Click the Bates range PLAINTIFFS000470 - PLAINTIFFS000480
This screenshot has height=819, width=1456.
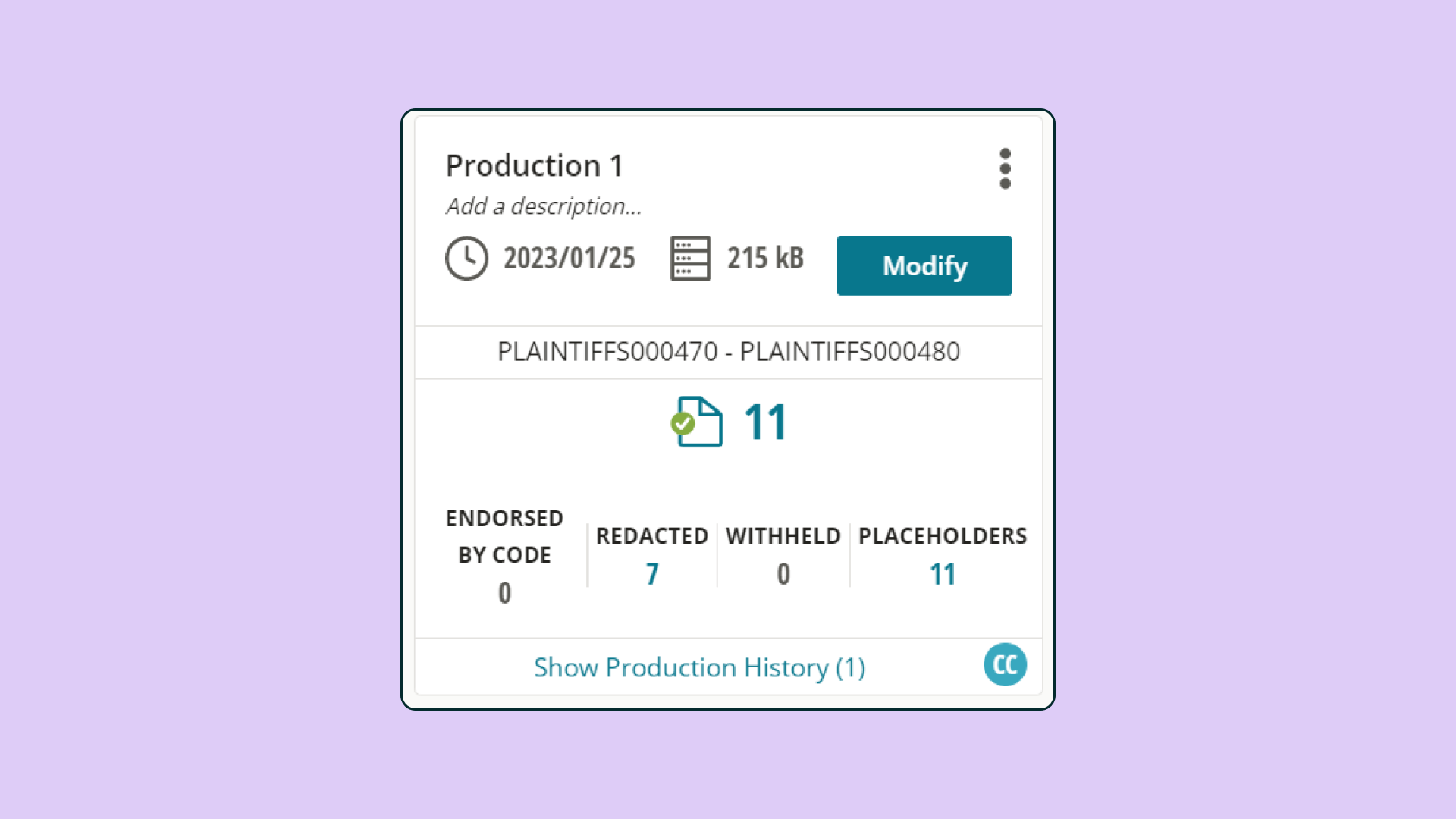coord(728,352)
